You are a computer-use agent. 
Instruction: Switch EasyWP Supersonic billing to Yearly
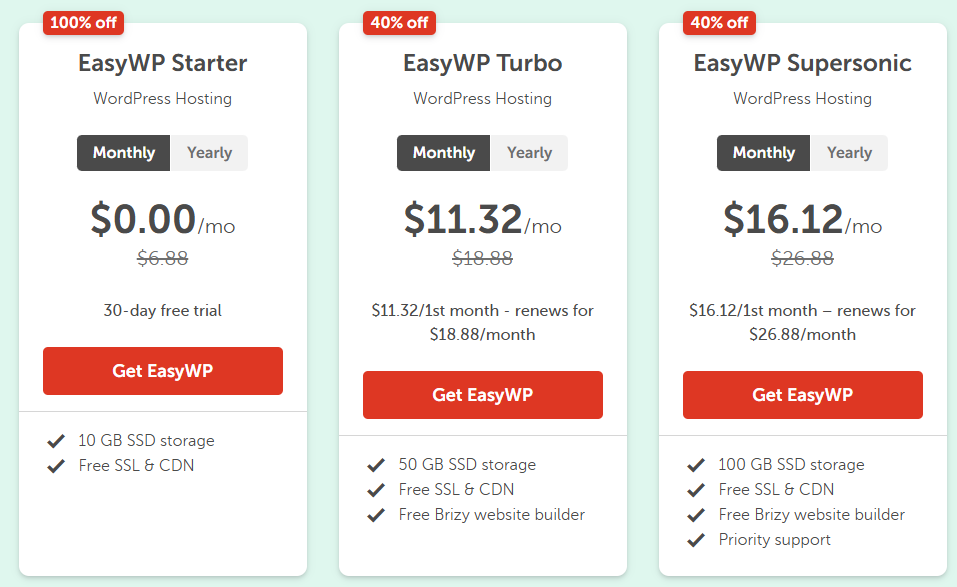[849, 153]
